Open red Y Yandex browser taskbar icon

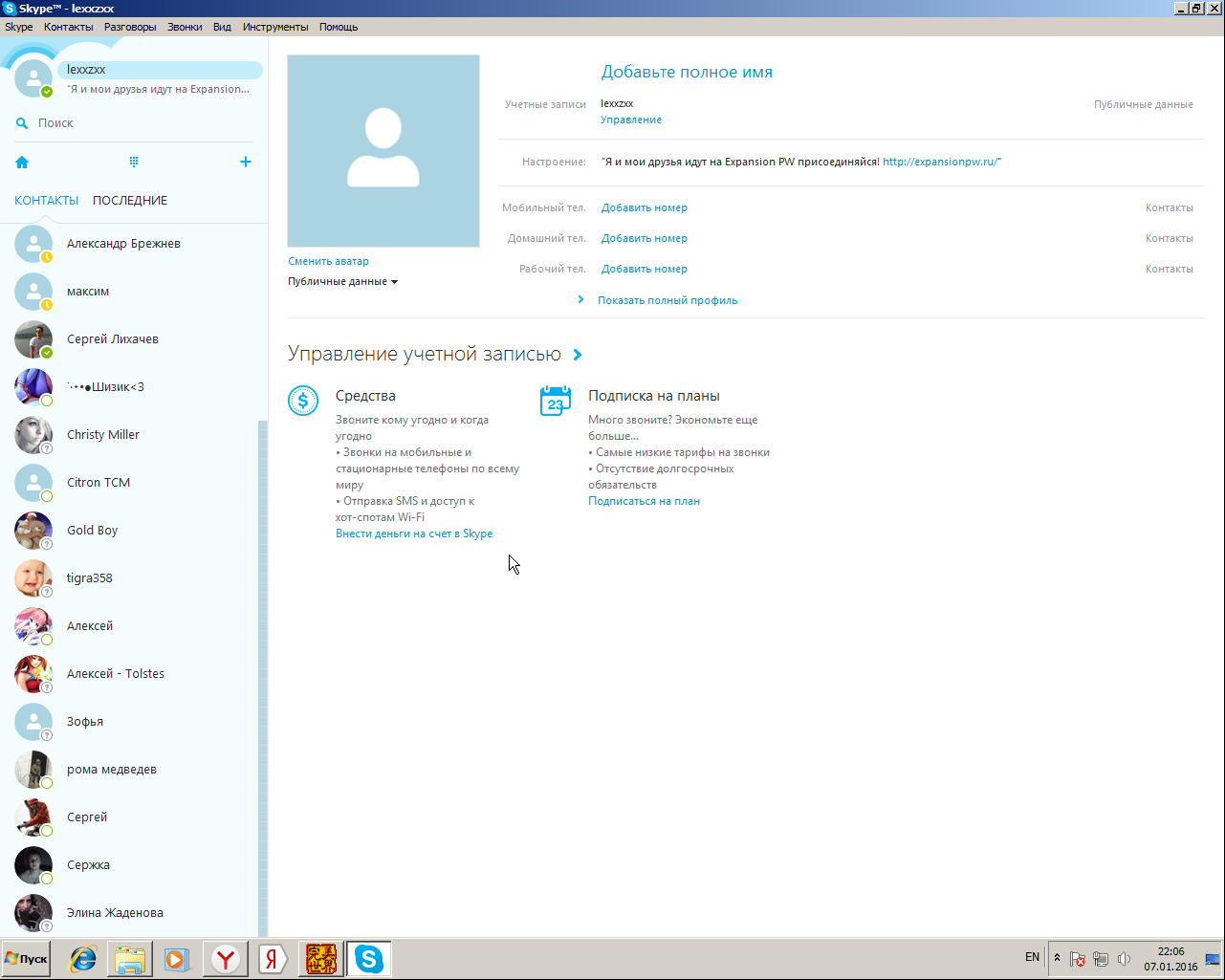coord(225,959)
